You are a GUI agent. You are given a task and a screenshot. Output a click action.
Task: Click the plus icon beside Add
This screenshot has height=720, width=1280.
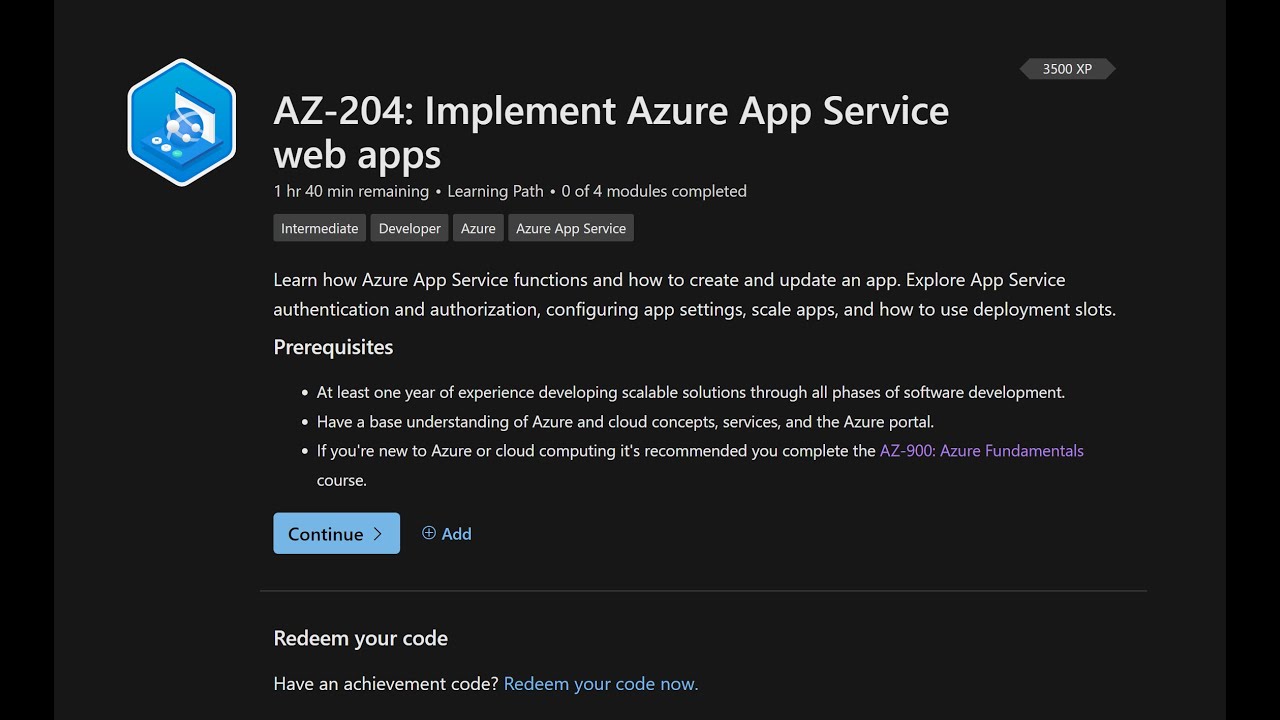[429, 533]
